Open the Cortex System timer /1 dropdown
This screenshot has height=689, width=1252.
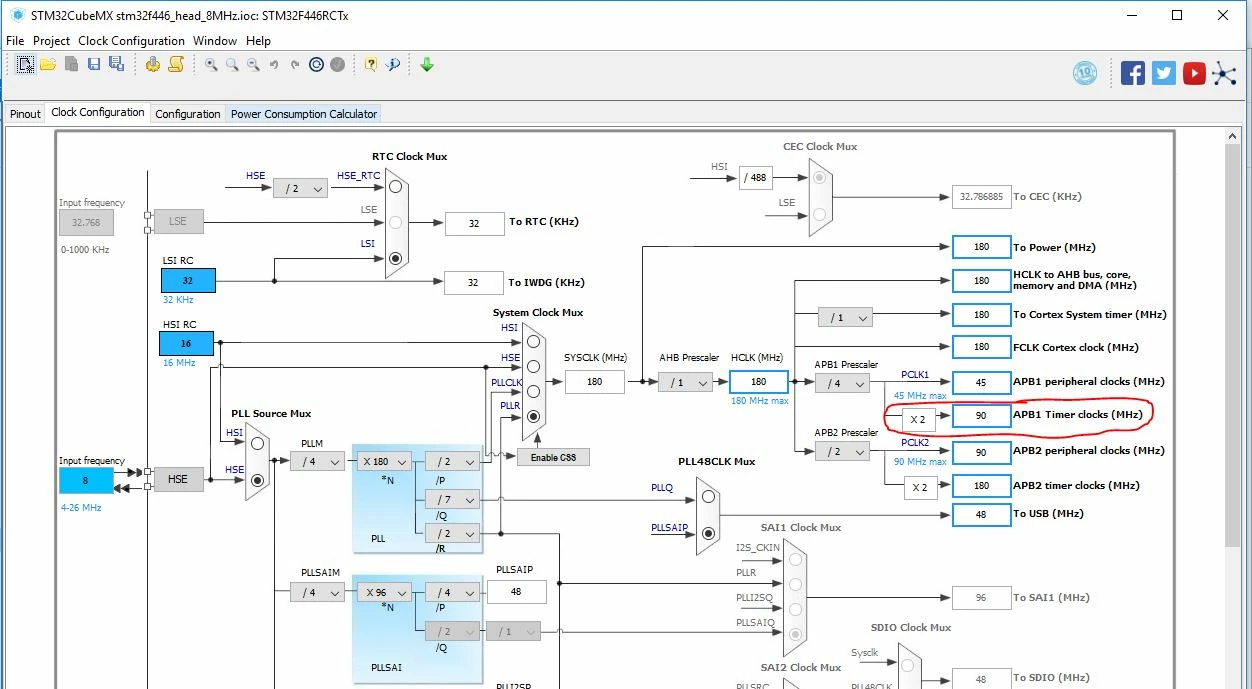(x=845, y=317)
